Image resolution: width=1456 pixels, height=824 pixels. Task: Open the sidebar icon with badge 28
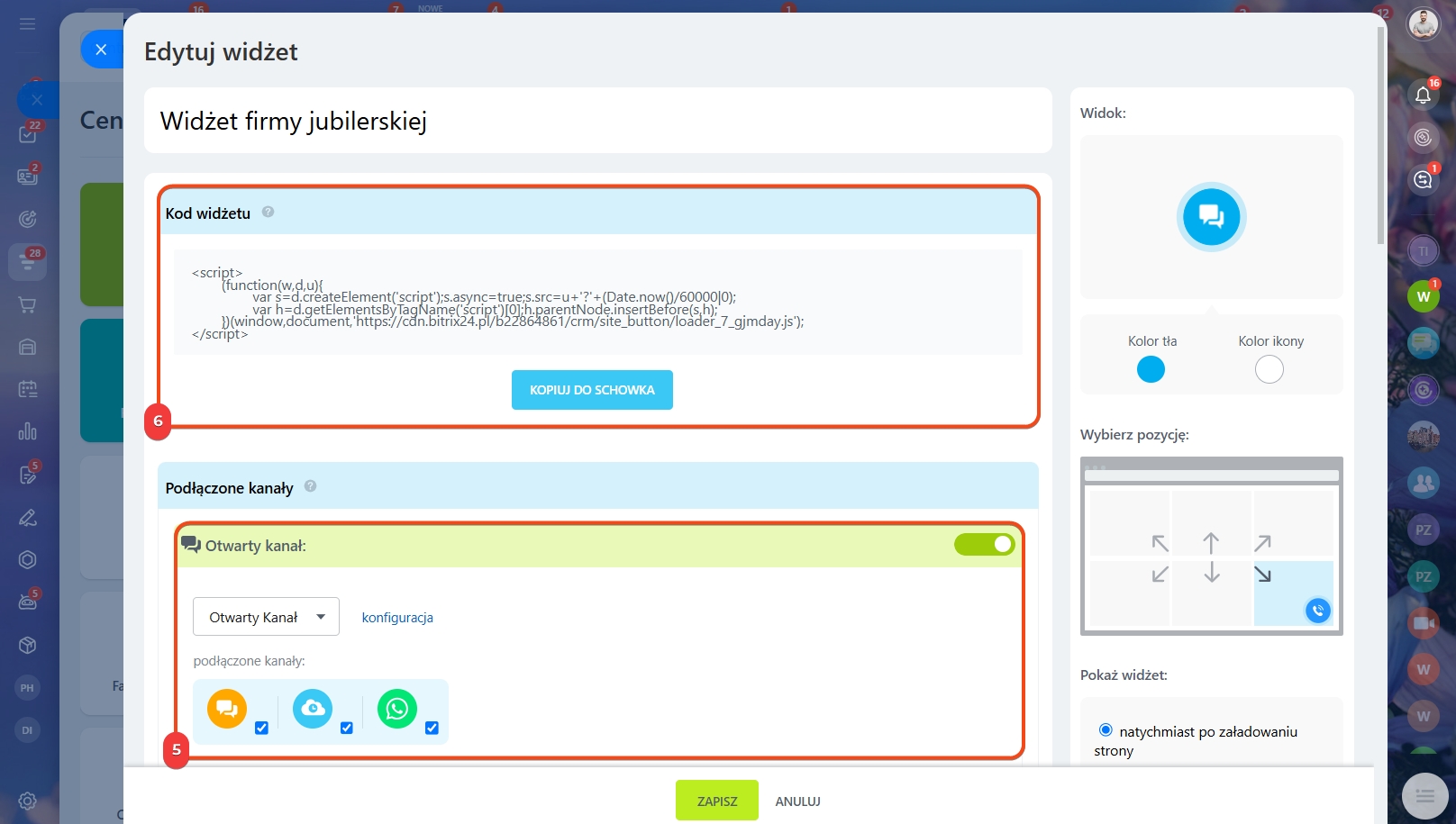(28, 262)
